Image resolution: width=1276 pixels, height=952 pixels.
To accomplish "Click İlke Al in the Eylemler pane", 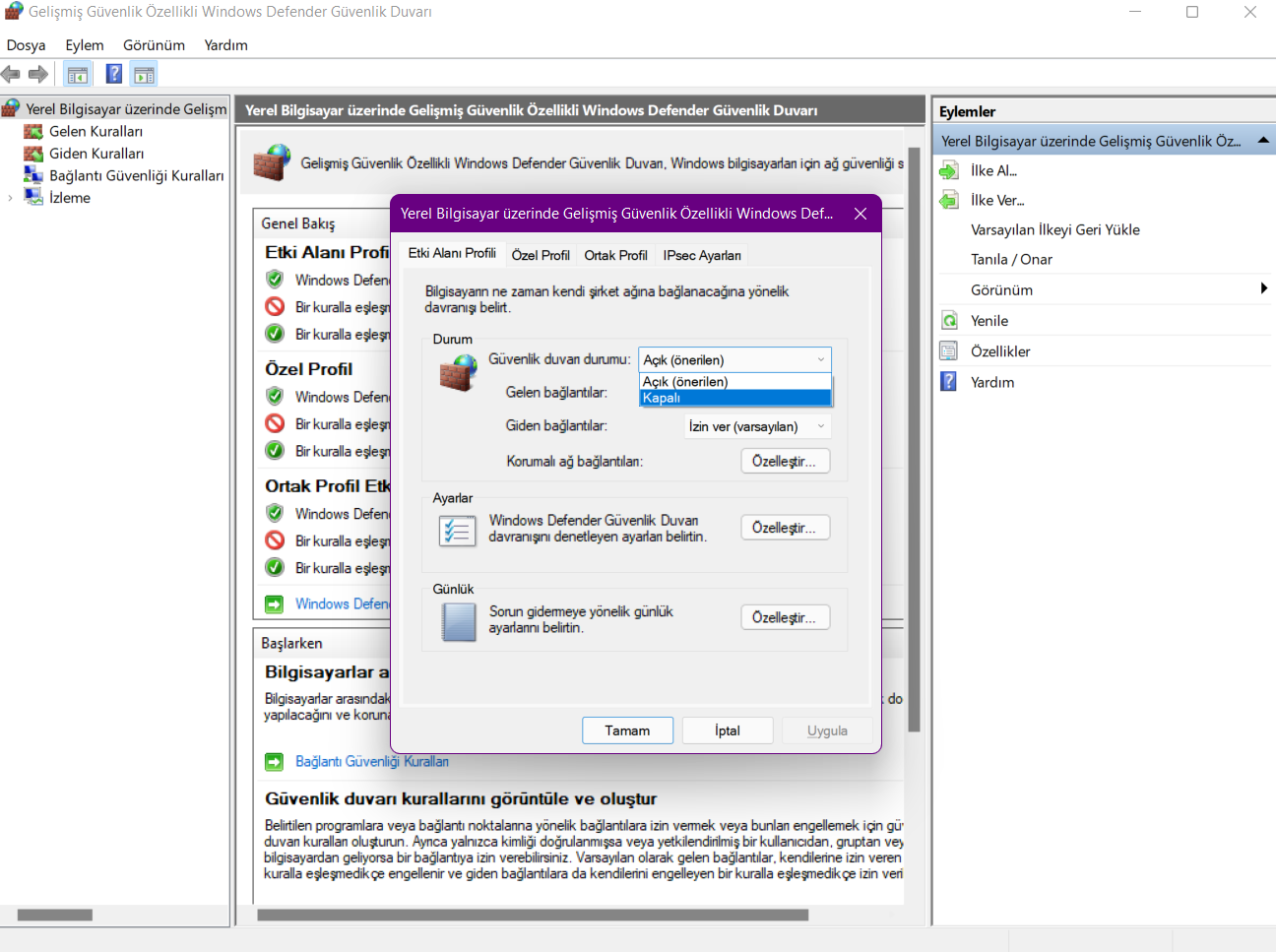I will pos(993,170).
